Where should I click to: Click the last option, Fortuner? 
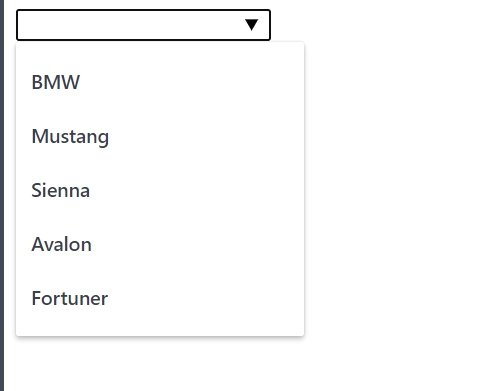160,298
